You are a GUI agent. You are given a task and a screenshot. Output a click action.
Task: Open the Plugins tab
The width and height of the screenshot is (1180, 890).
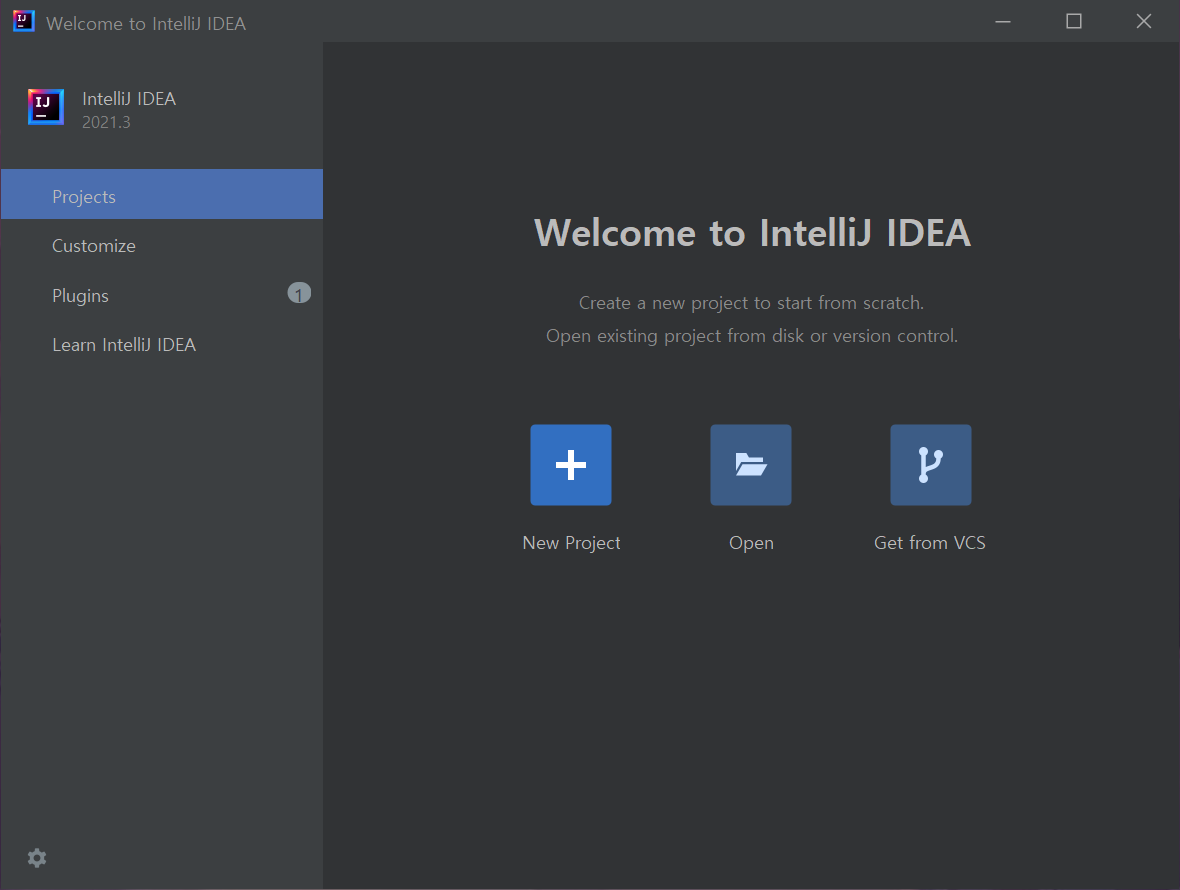pos(162,295)
